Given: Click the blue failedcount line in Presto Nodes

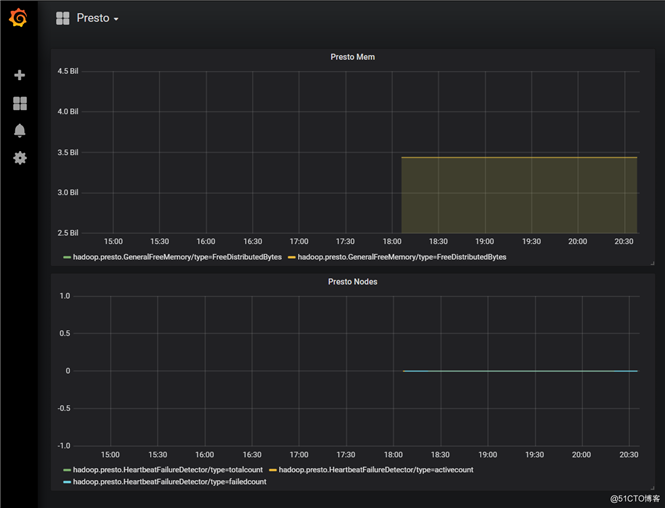Looking at the screenshot, I should 520,371.
